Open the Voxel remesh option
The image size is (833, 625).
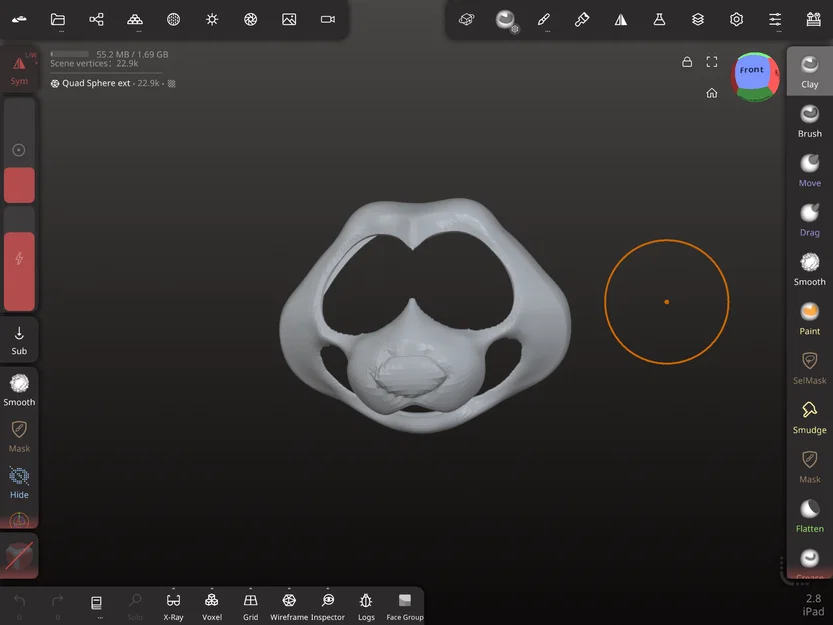tap(212, 606)
